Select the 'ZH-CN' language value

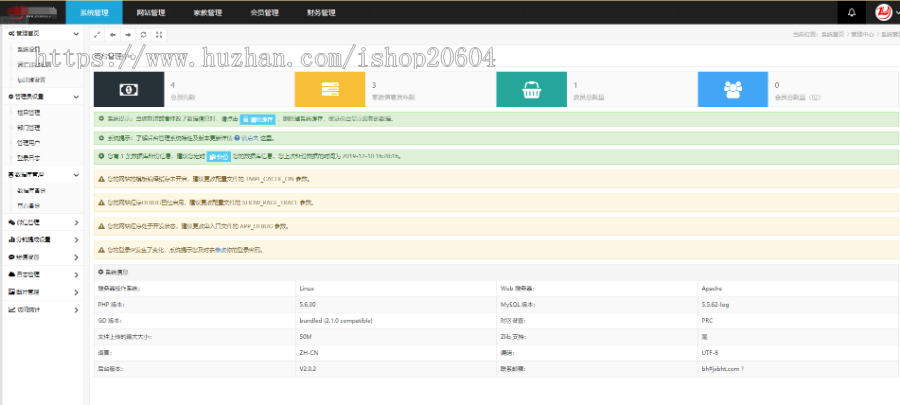pos(308,352)
